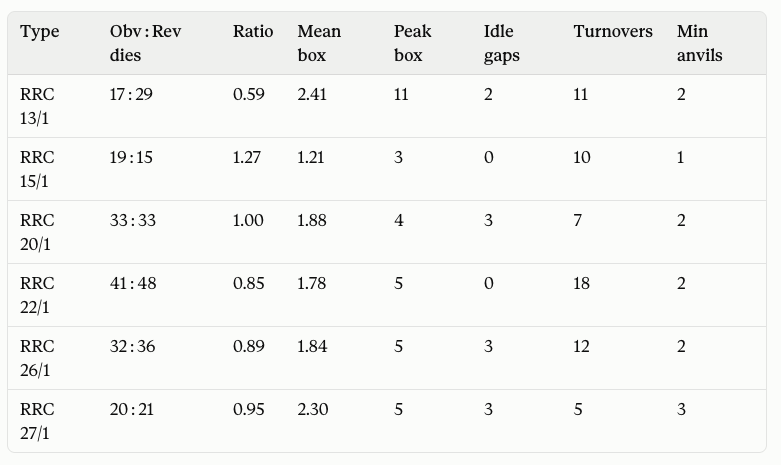Viewport: 781px width, 465px height.
Task: Click the RRC 20/1 type cell
Action: 37,232
